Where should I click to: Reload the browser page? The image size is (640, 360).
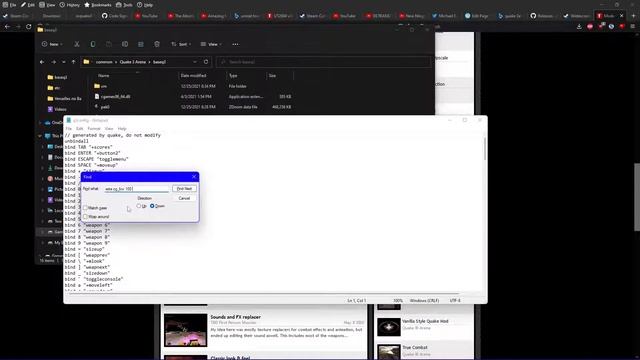(x=29, y=27)
